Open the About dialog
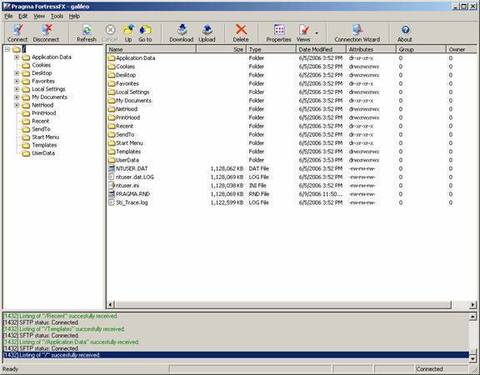This screenshot has height=375, width=480. 405,33
